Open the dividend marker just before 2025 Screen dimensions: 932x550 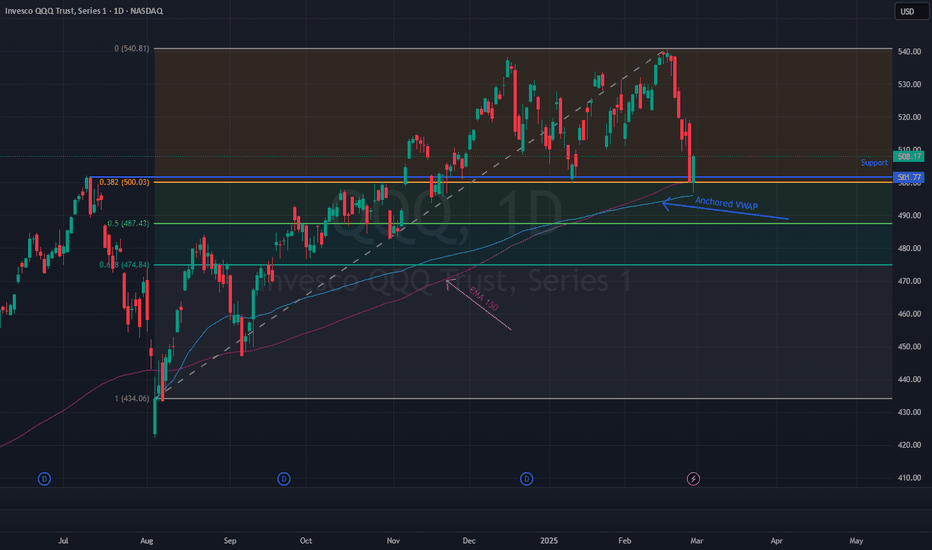527,479
